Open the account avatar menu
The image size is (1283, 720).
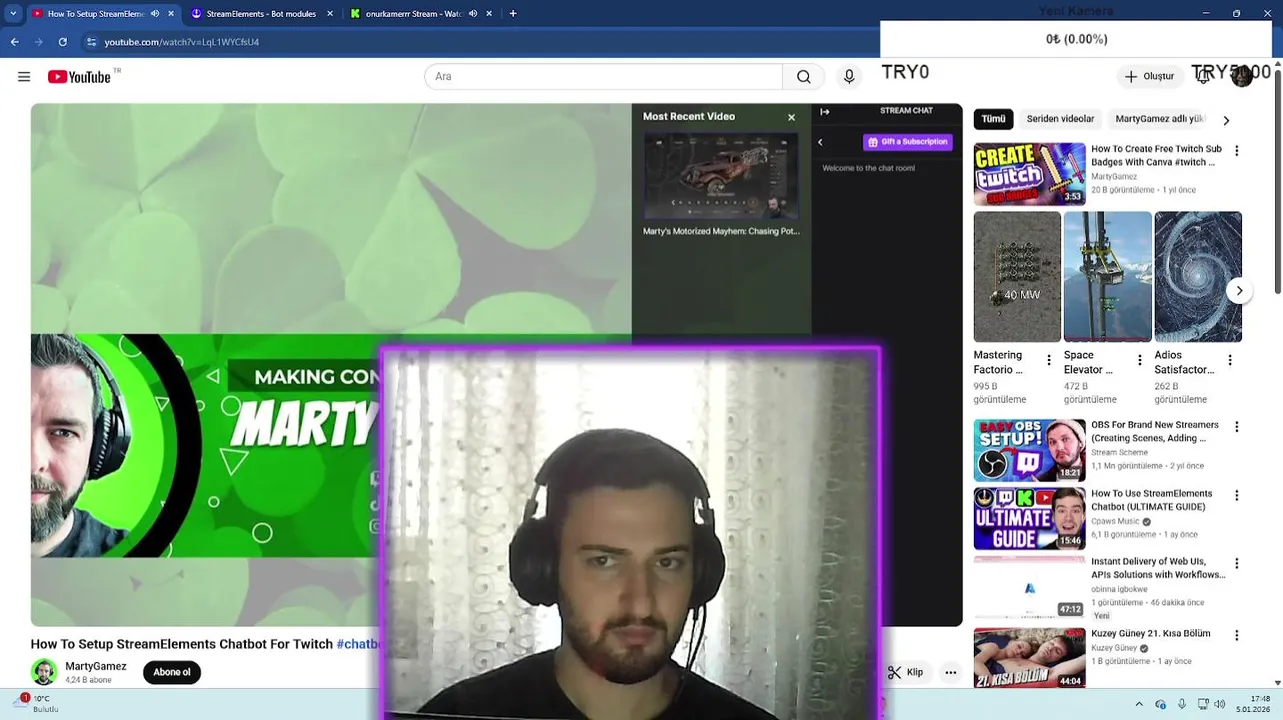coord(1242,76)
